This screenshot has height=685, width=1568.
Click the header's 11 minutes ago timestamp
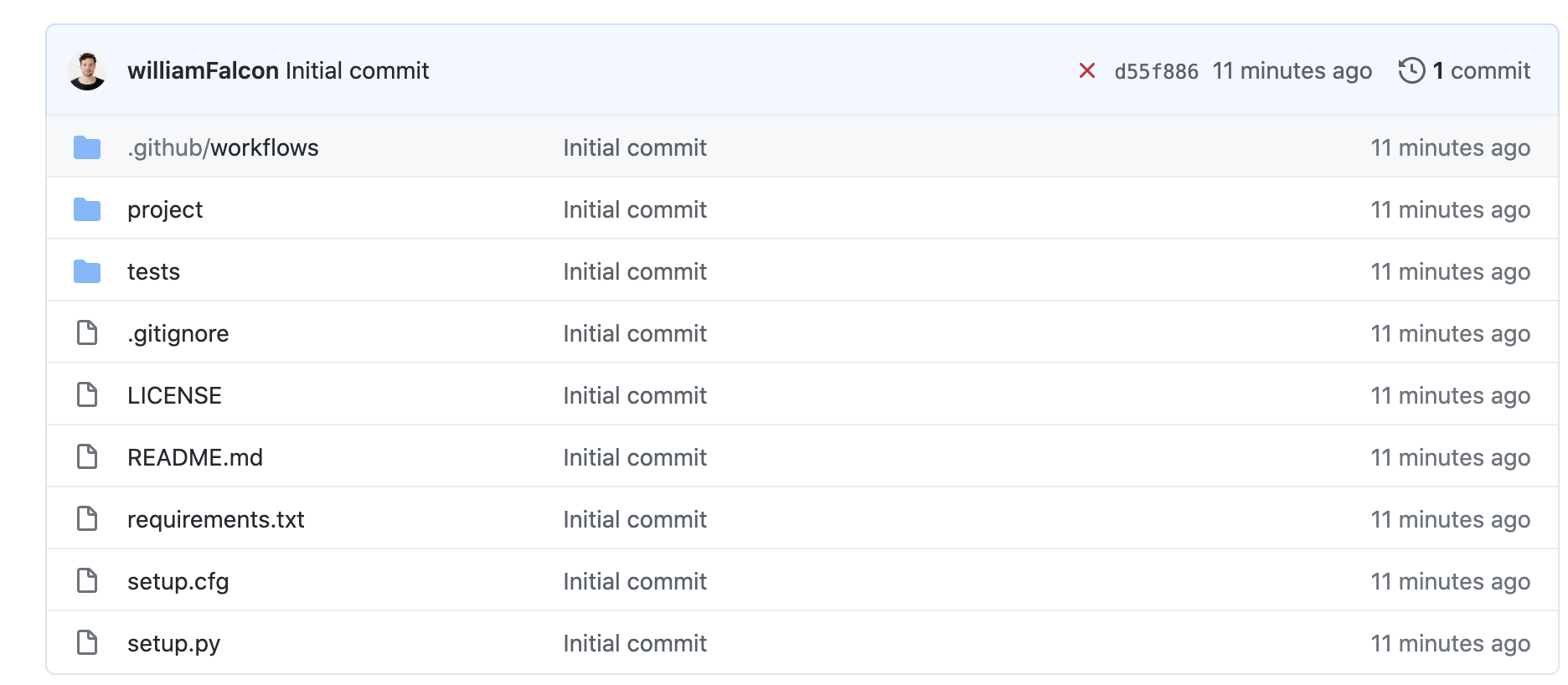tap(1292, 71)
